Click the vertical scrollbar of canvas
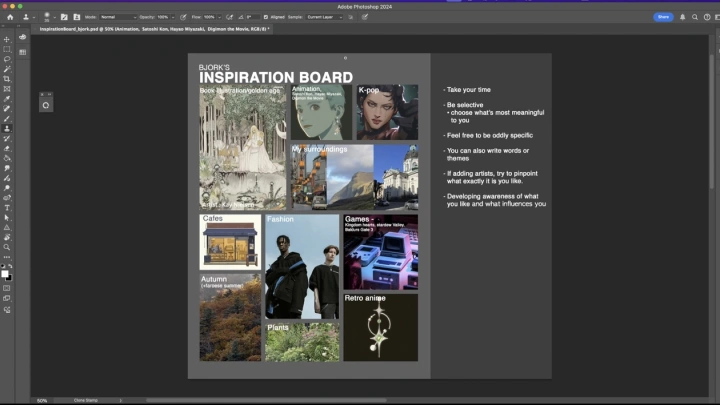Screen dimensions: 720x405 711,122
